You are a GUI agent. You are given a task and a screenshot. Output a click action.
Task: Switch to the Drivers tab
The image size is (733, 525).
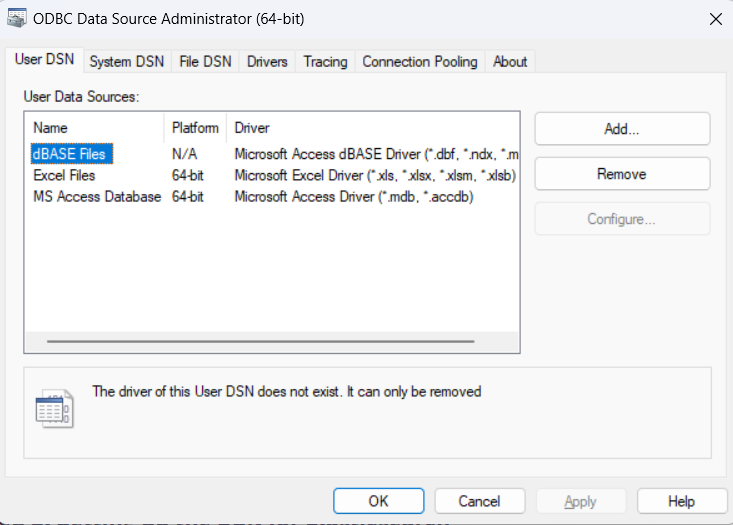267,62
